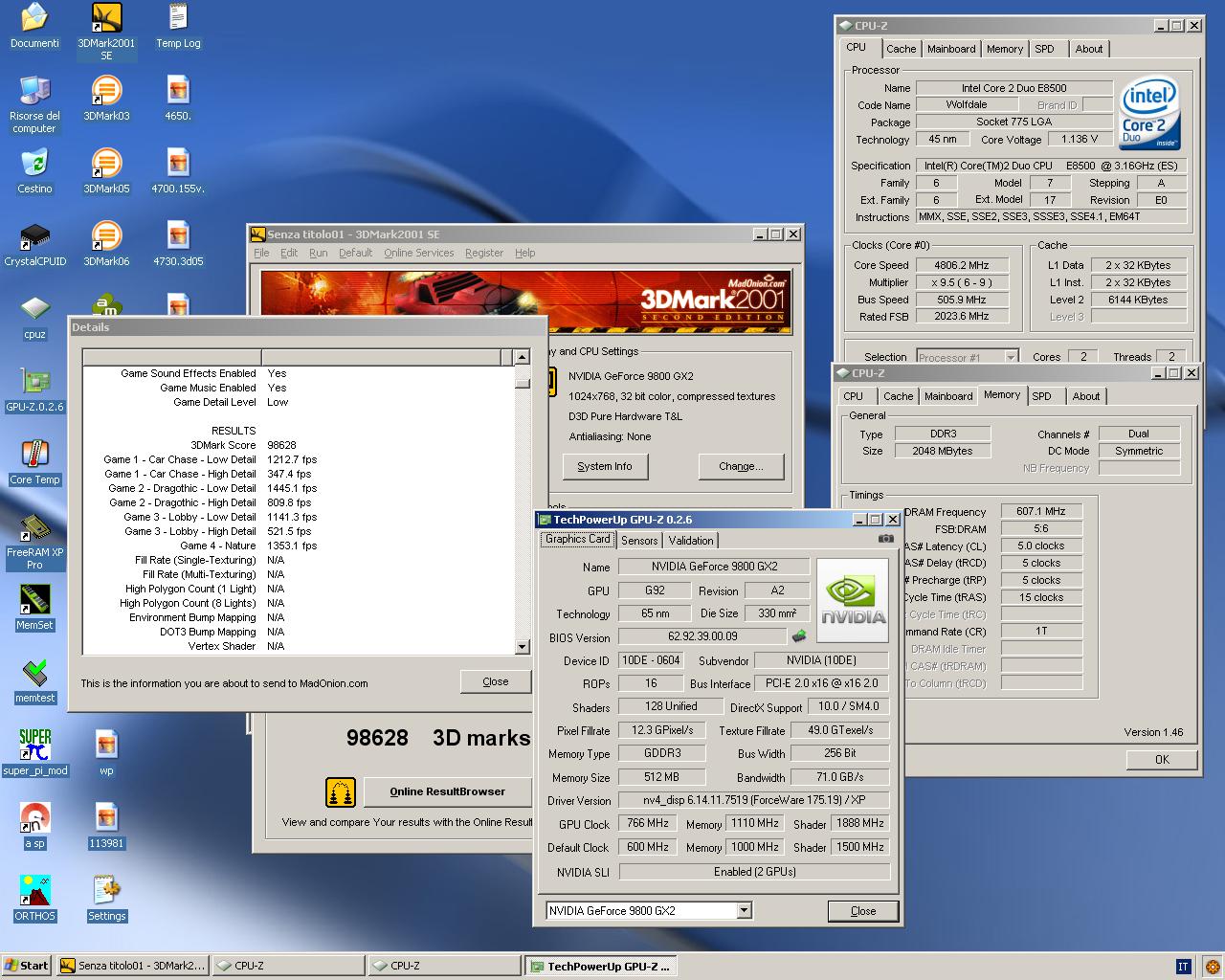Launch 3DMark06 desktop shortcut
This screenshot has width=1225, height=980.
(x=106, y=243)
